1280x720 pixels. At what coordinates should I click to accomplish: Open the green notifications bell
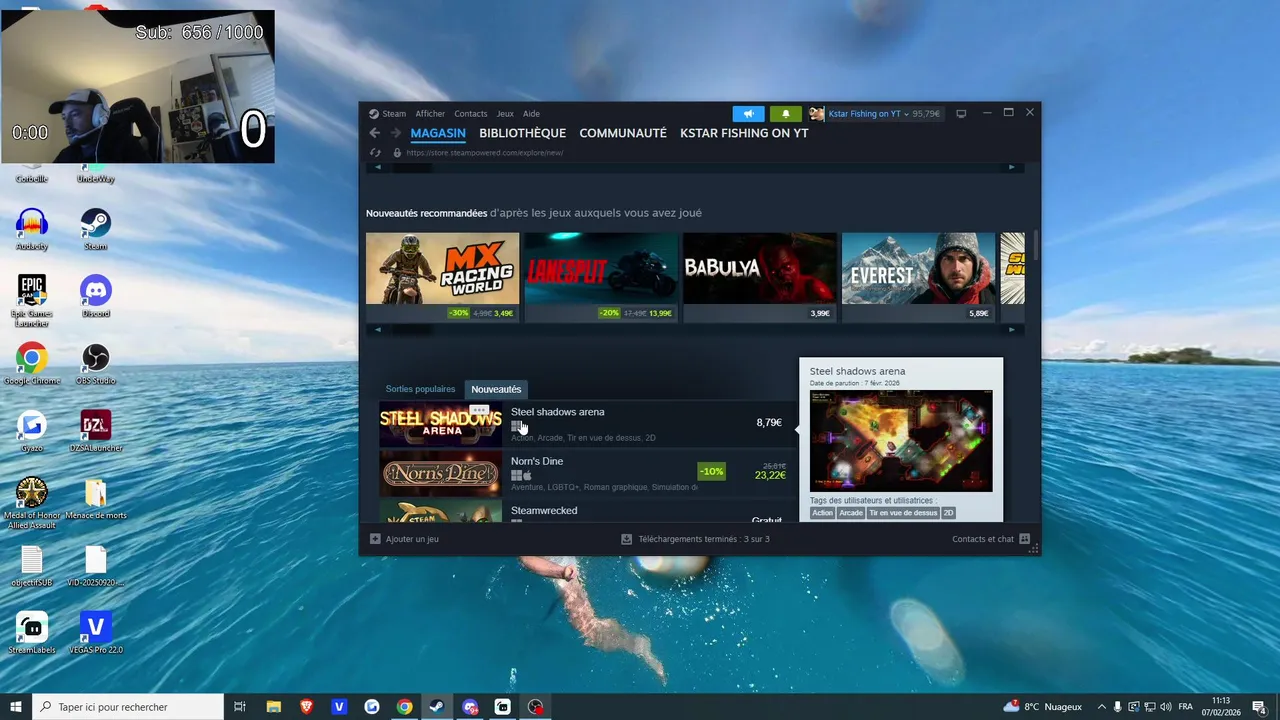click(785, 114)
